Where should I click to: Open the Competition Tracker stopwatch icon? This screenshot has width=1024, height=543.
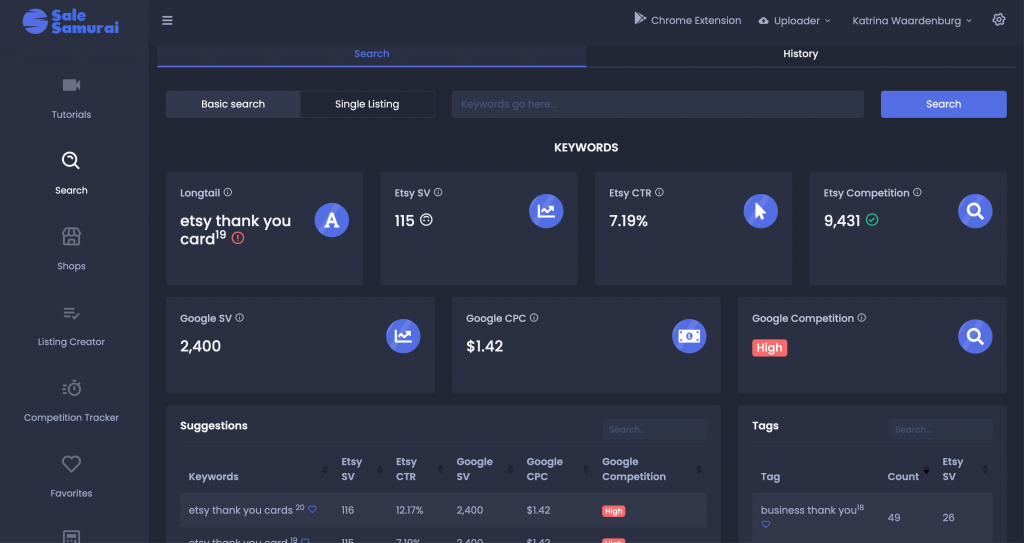pos(71,388)
